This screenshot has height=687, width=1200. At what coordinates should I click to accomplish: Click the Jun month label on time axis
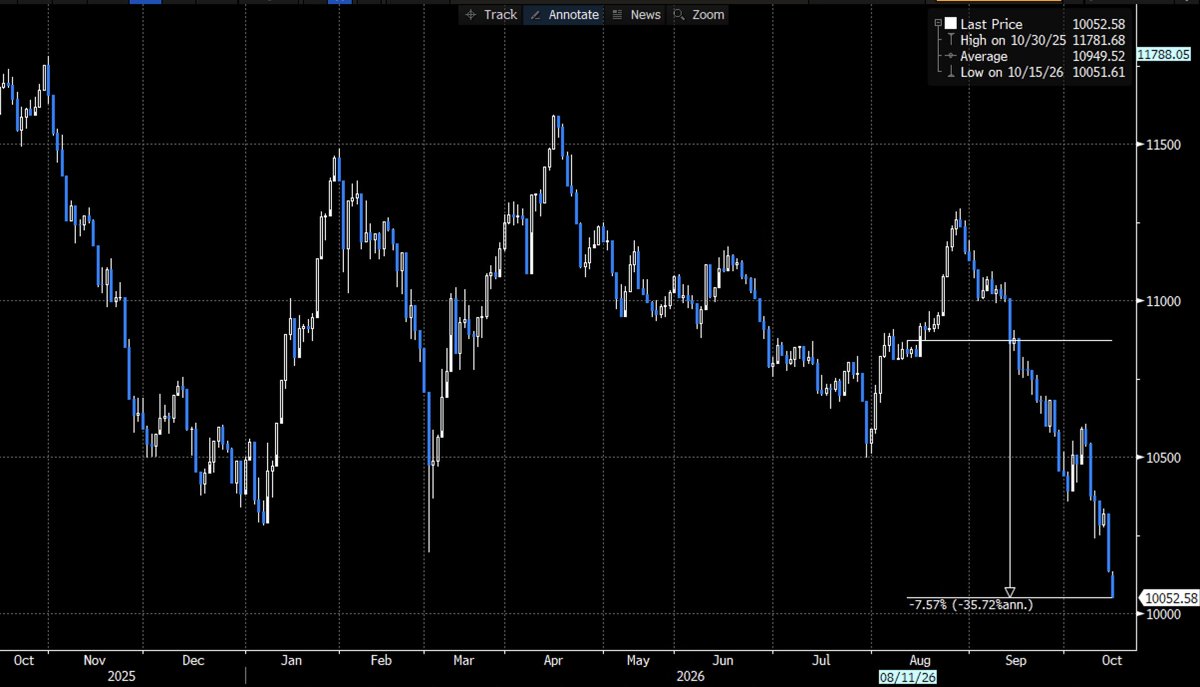pyautogui.click(x=724, y=660)
